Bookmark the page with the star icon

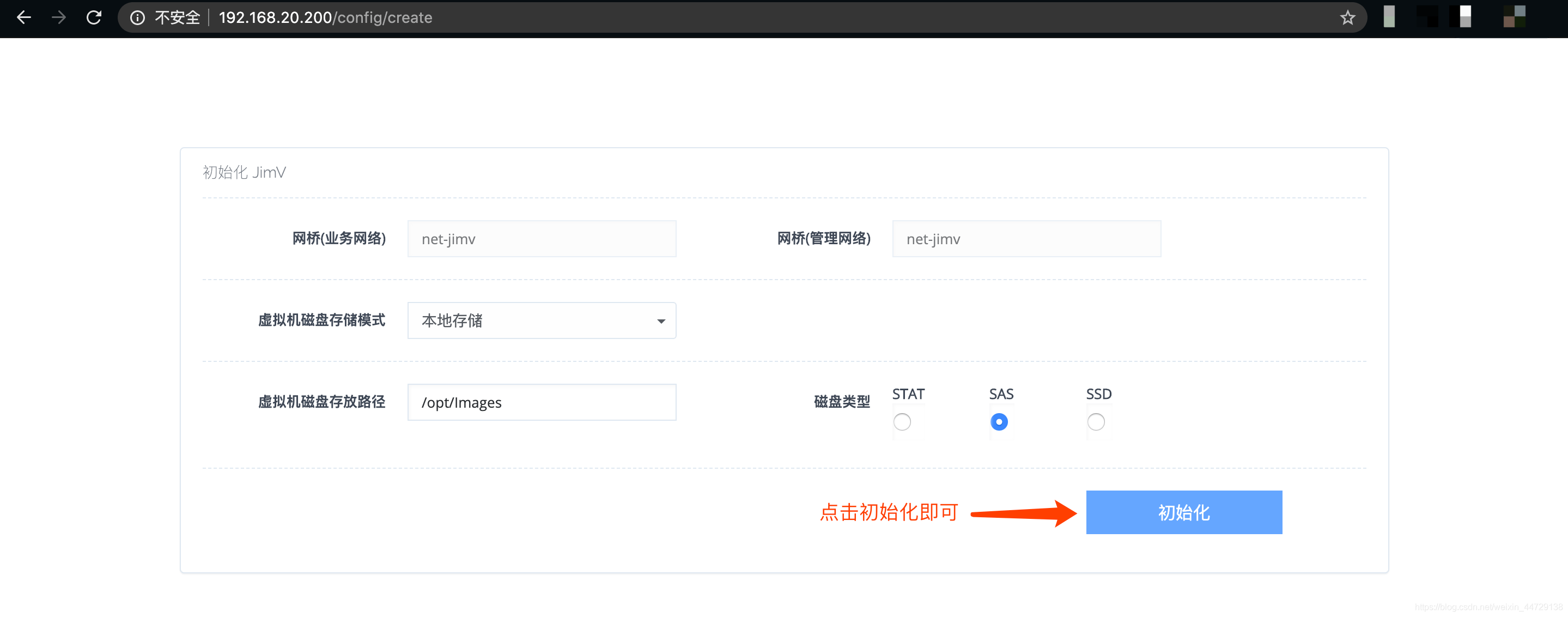(1348, 17)
